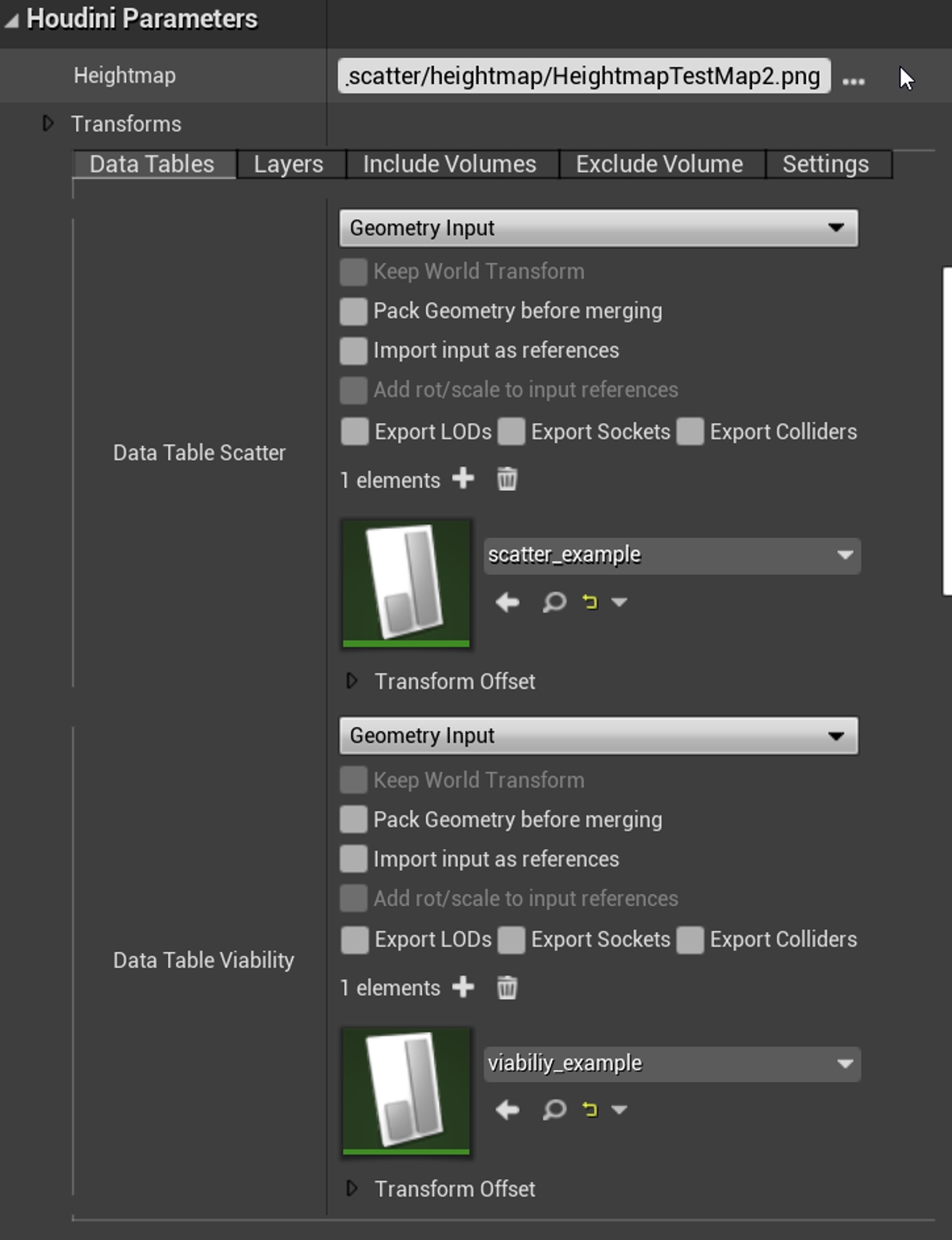
Task: Delete elements in Data Table Viability list
Action: (x=507, y=987)
